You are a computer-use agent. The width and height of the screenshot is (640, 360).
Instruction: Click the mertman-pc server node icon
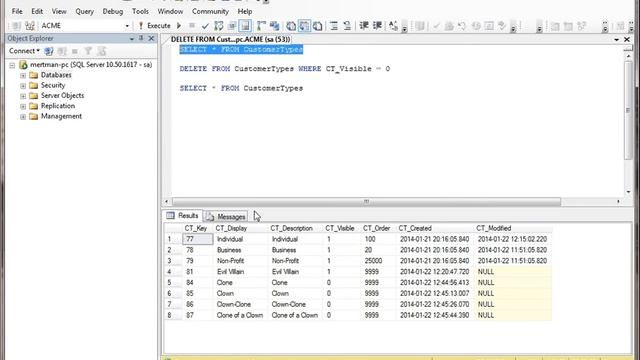[24, 65]
